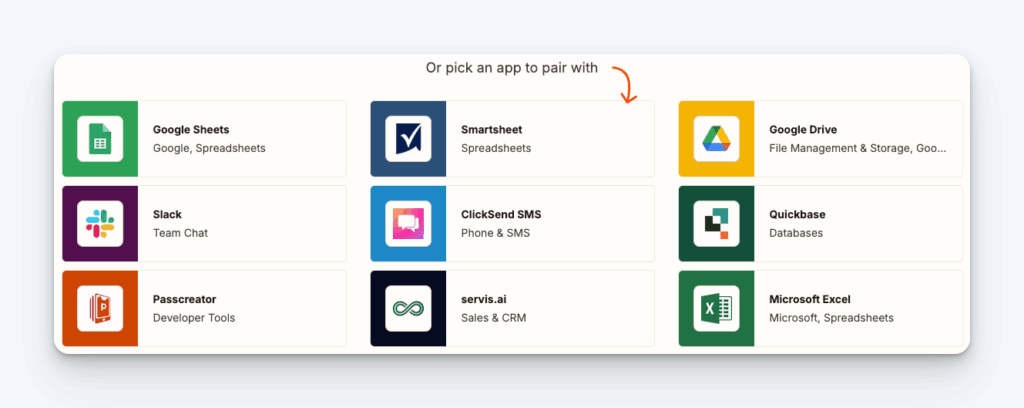The height and width of the screenshot is (408, 1024).
Task: Click the Passcreator app icon
Action: [100, 308]
